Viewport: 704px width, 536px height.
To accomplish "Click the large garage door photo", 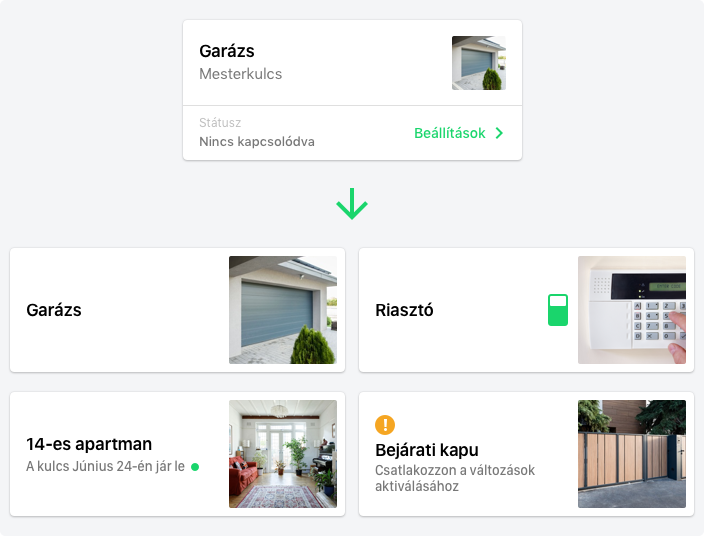I will pyautogui.click(x=283, y=310).
